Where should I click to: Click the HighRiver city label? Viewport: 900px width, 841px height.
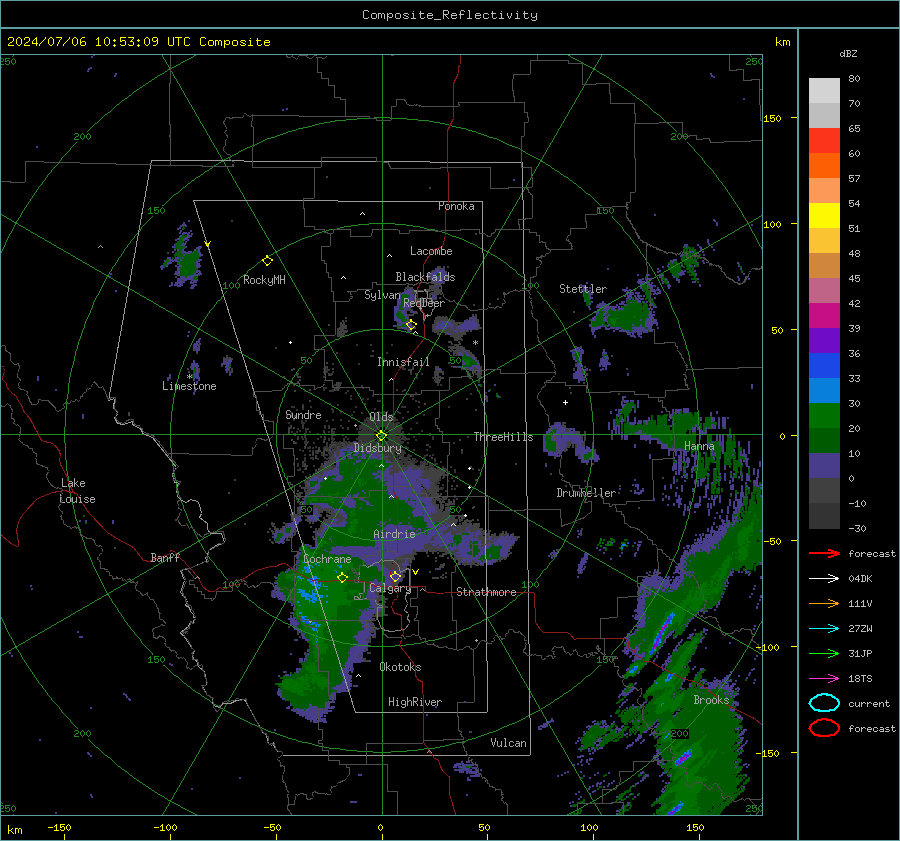(x=415, y=702)
